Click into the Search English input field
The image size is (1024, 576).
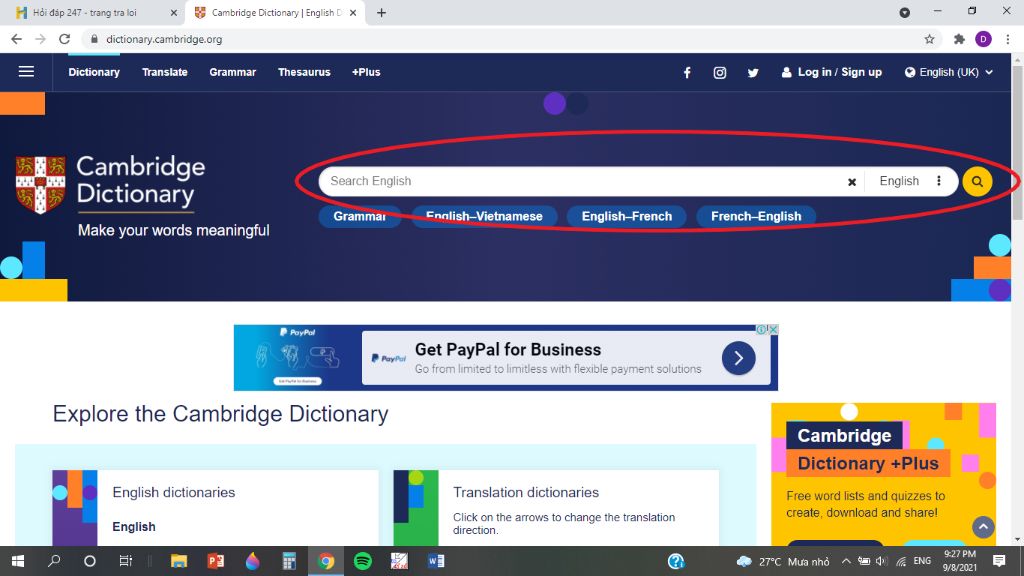[x=580, y=181]
